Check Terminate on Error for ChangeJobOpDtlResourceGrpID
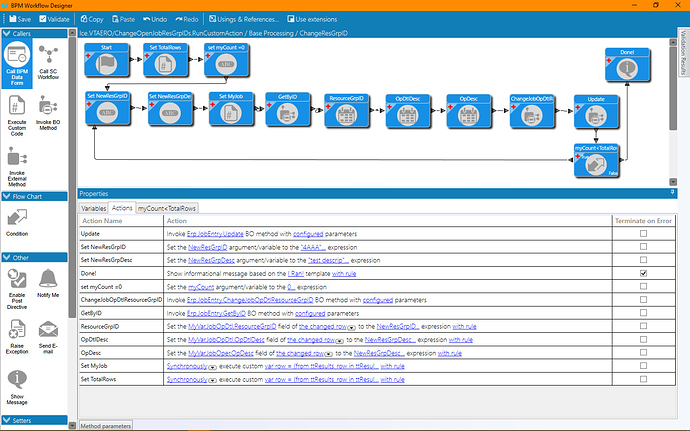The width and height of the screenshot is (690, 431). [643, 300]
